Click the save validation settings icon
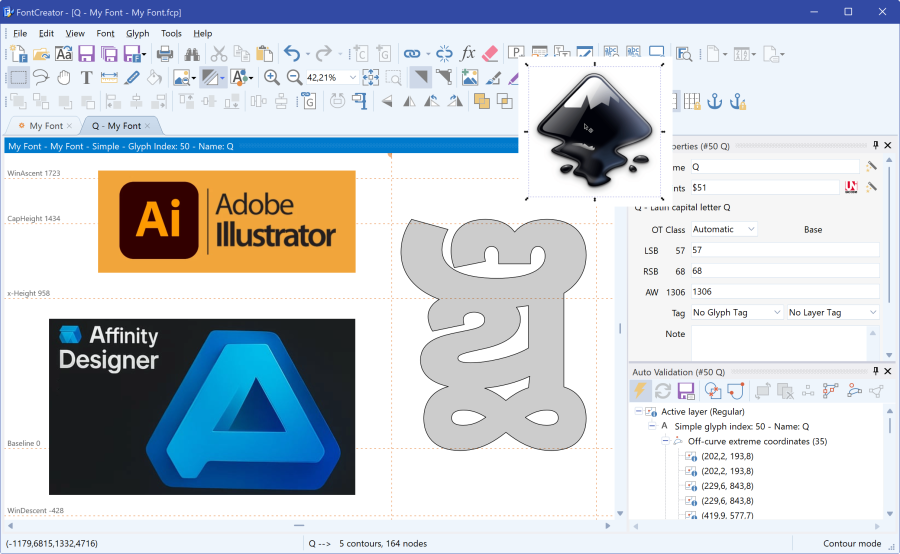 [686, 391]
